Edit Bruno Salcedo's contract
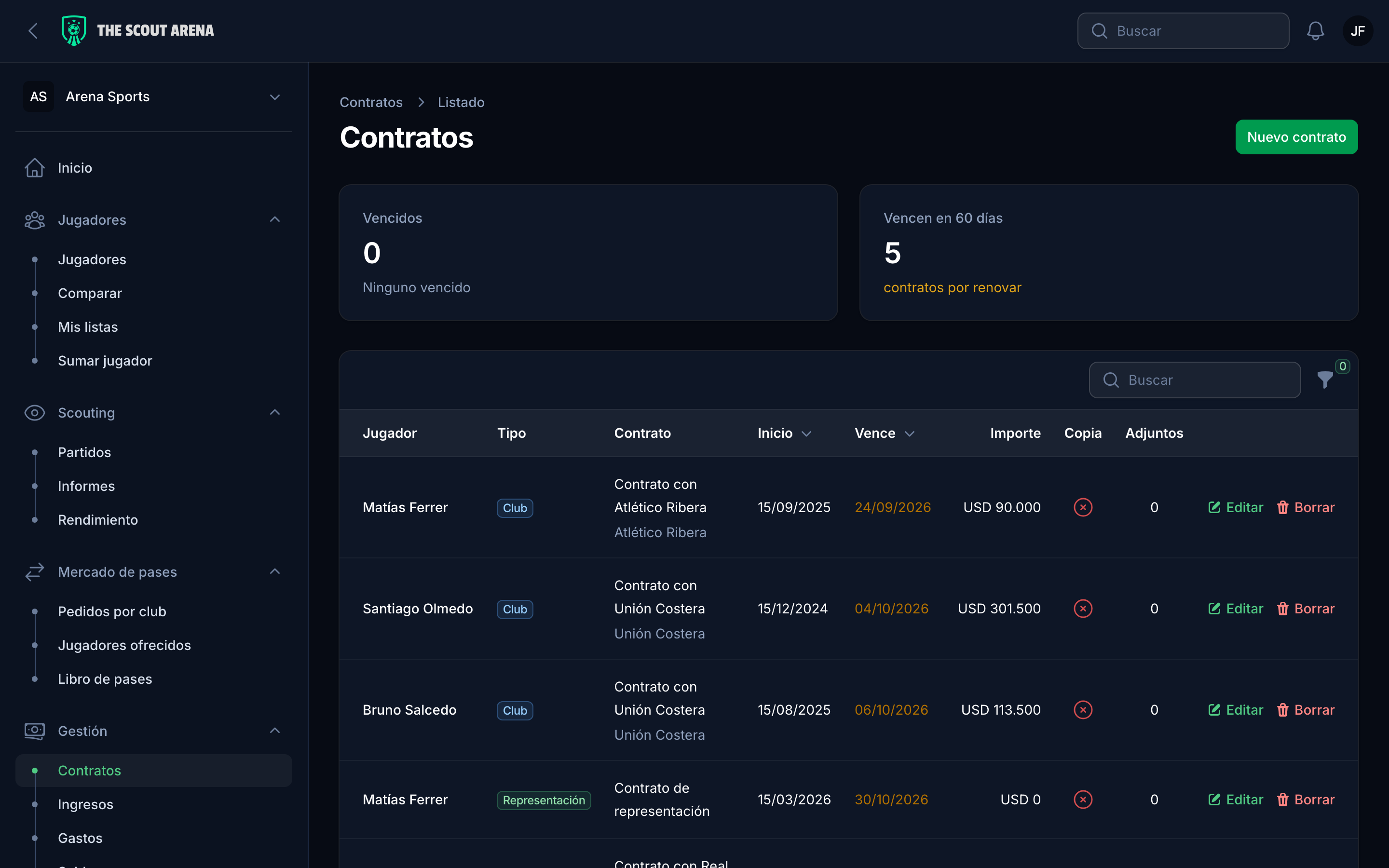Viewport: 1389px width, 868px height. [x=1236, y=710]
